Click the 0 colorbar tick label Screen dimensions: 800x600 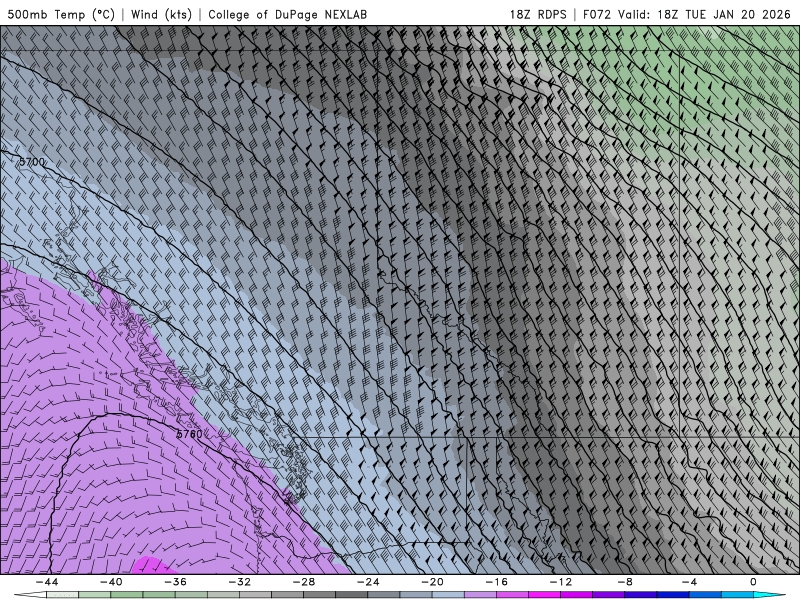click(x=754, y=582)
